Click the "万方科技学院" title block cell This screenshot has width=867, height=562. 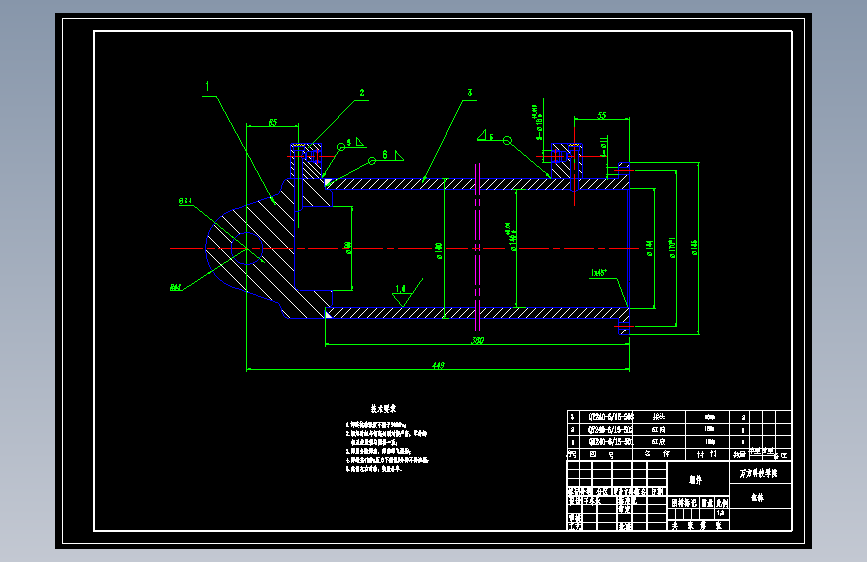760,473
